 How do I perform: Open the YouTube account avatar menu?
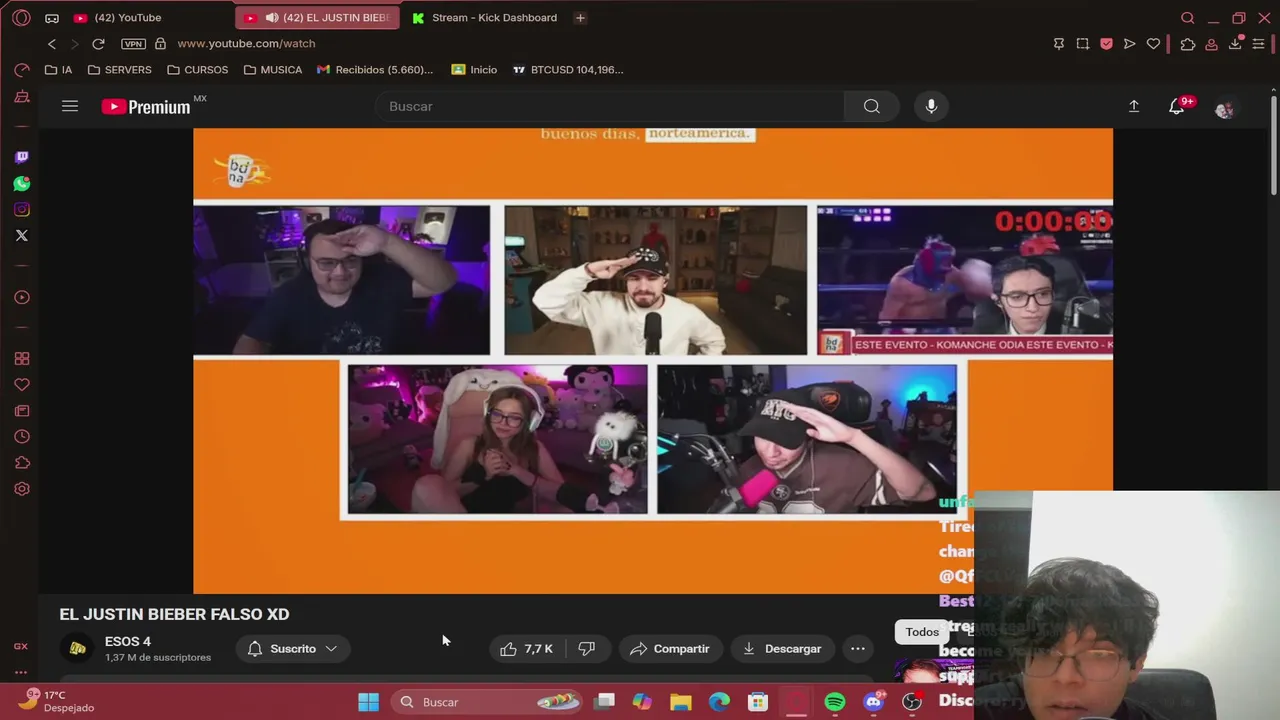[1224, 108]
